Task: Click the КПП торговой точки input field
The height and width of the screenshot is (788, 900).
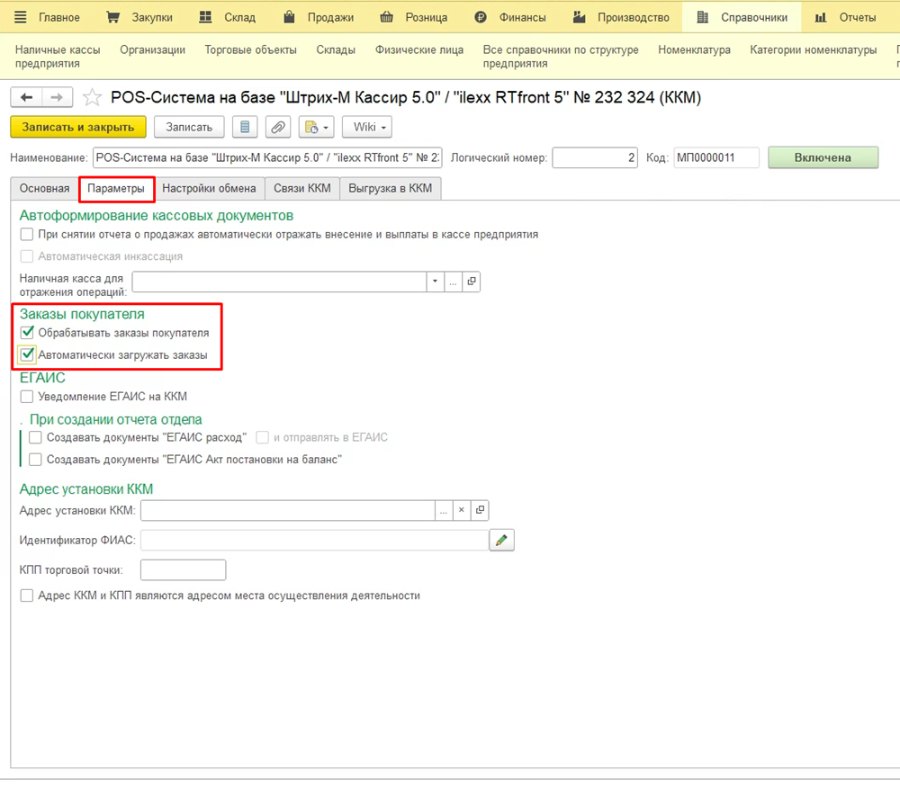Action: coord(183,569)
